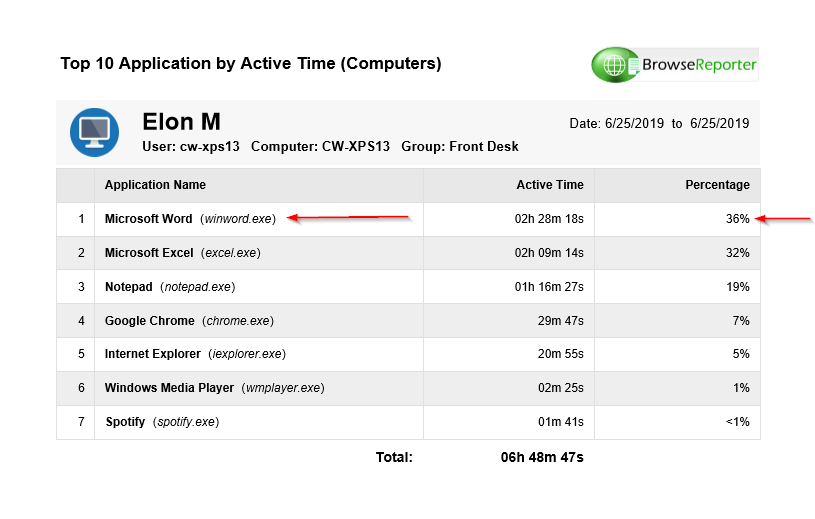Click the user name Elon M heading
The height and width of the screenshot is (519, 815).
[x=181, y=122]
